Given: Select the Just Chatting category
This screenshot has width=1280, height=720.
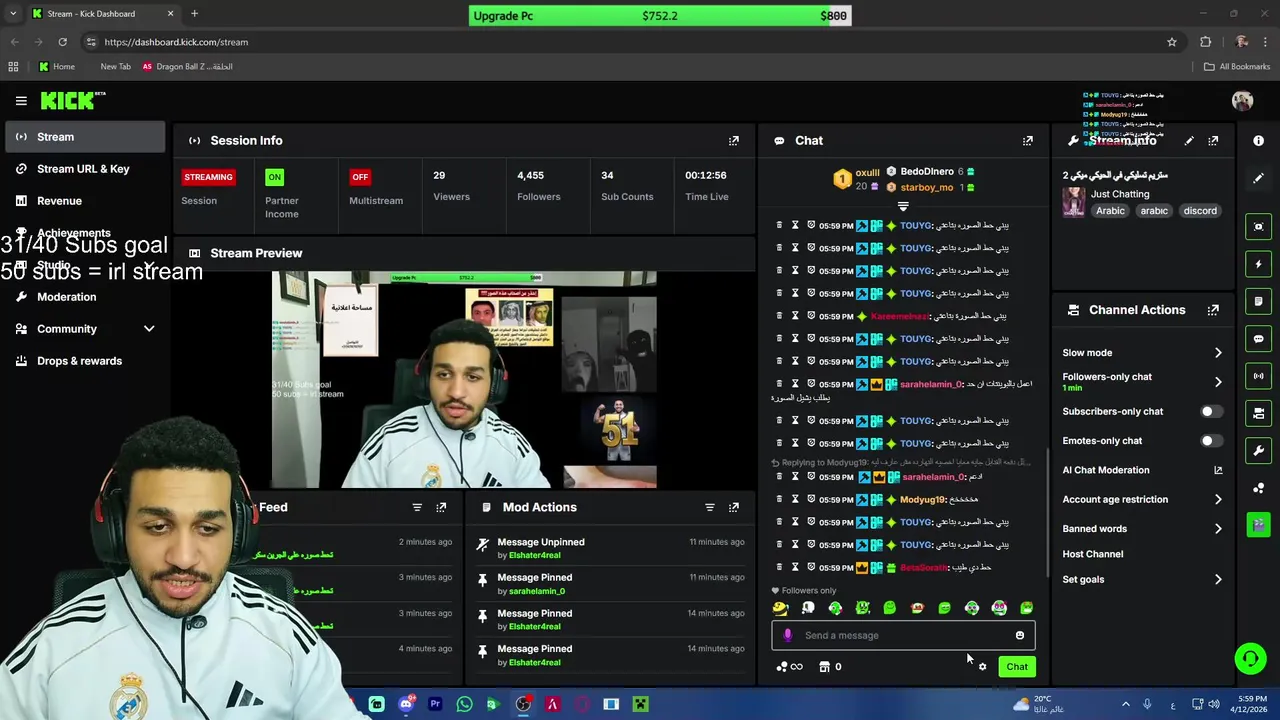Looking at the screenshot, I should (1120, 194).
